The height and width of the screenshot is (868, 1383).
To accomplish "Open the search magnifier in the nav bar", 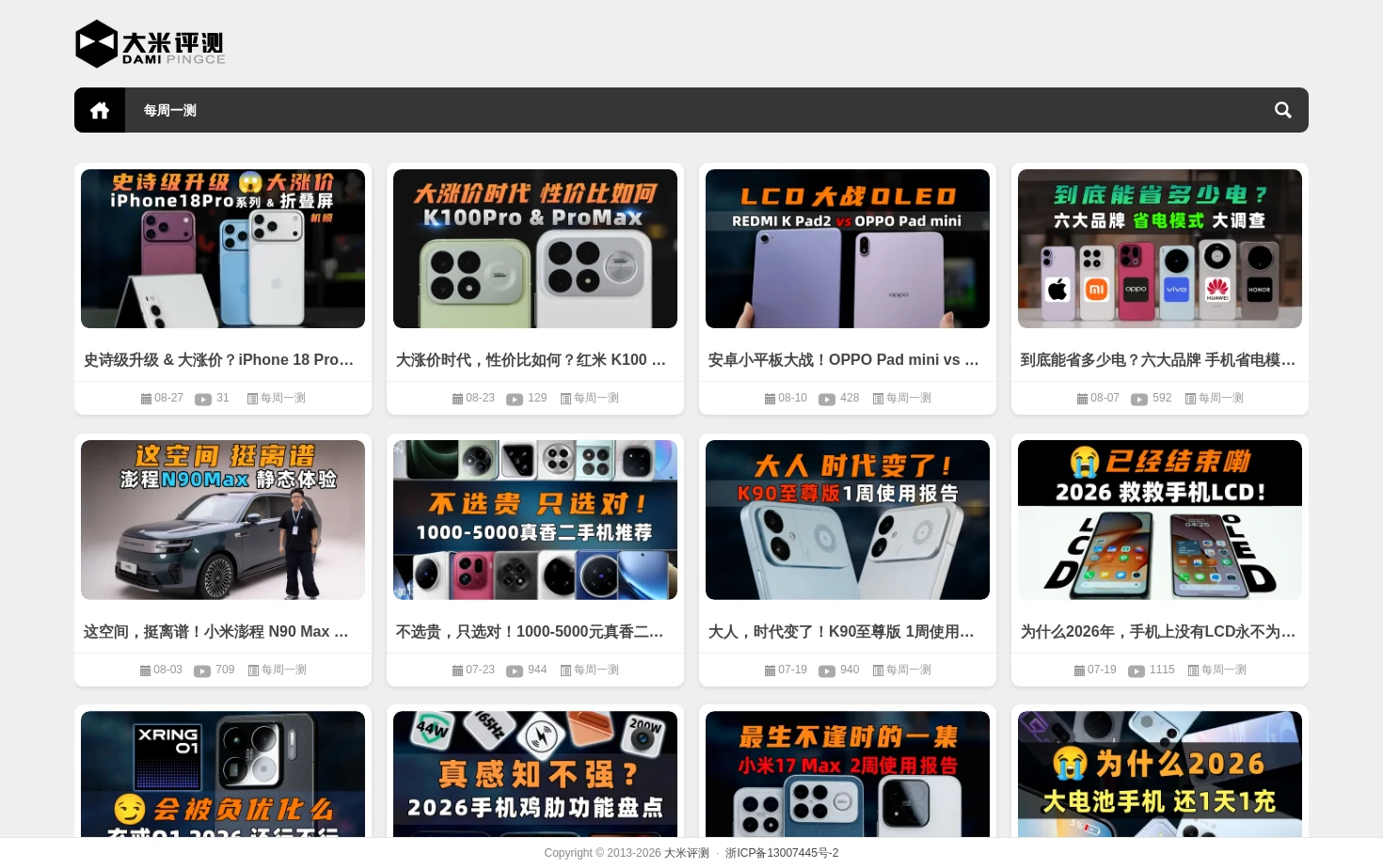I will (1282, 110).
